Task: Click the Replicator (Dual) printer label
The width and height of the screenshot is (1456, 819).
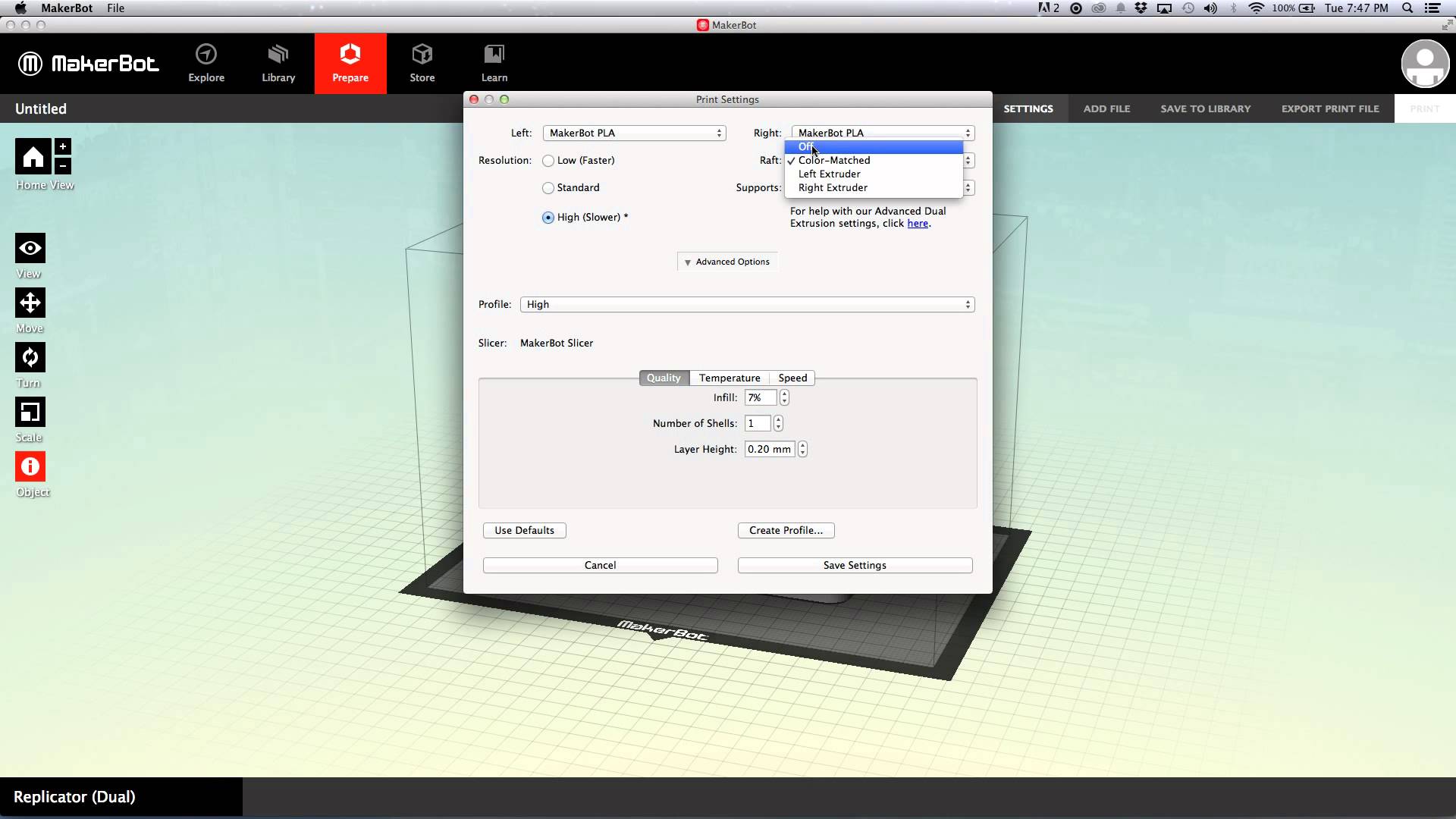Action: coord(74,797)
